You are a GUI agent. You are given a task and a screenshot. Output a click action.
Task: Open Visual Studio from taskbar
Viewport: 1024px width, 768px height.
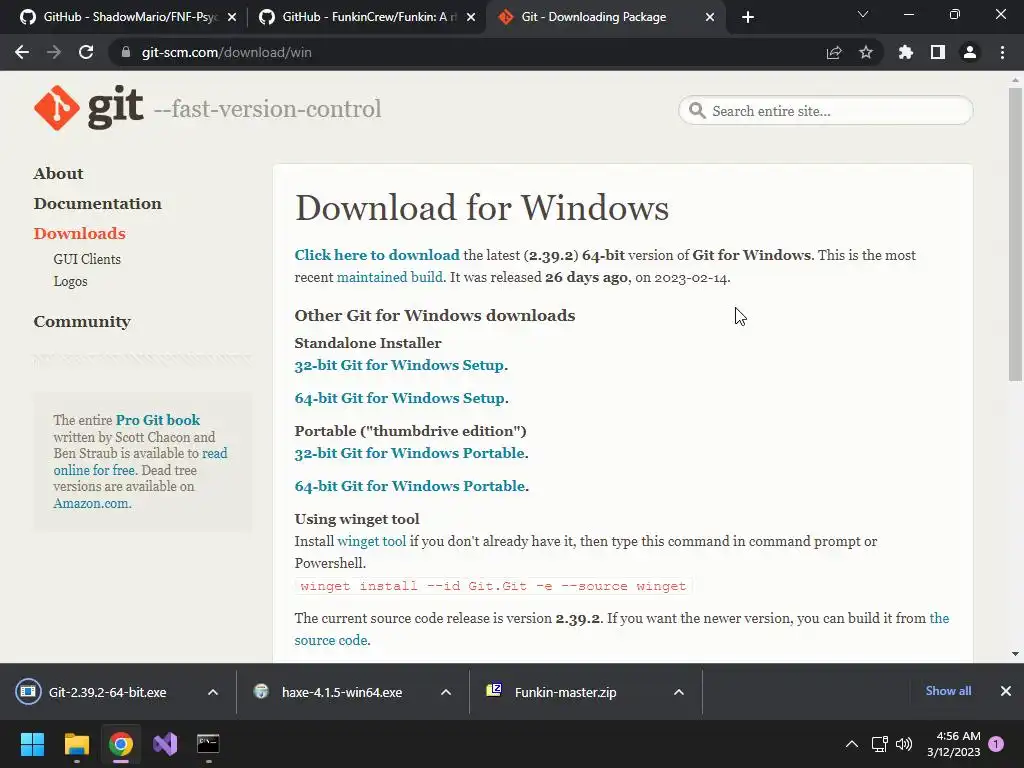[x=165, y=744]
